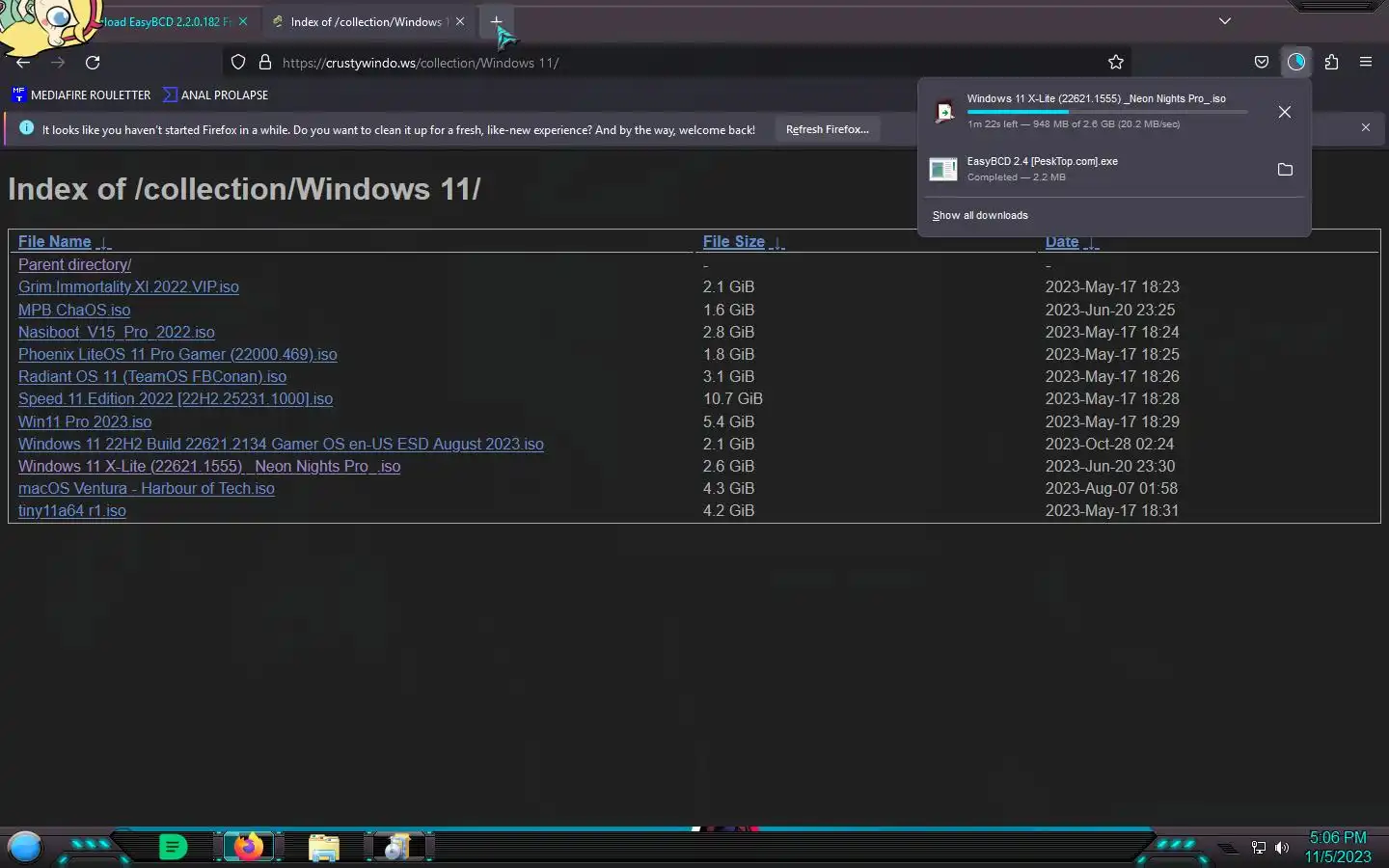Click the 10.7 GiB file size cell
This screenshot has width=1389, height=868.
(733, 398)
